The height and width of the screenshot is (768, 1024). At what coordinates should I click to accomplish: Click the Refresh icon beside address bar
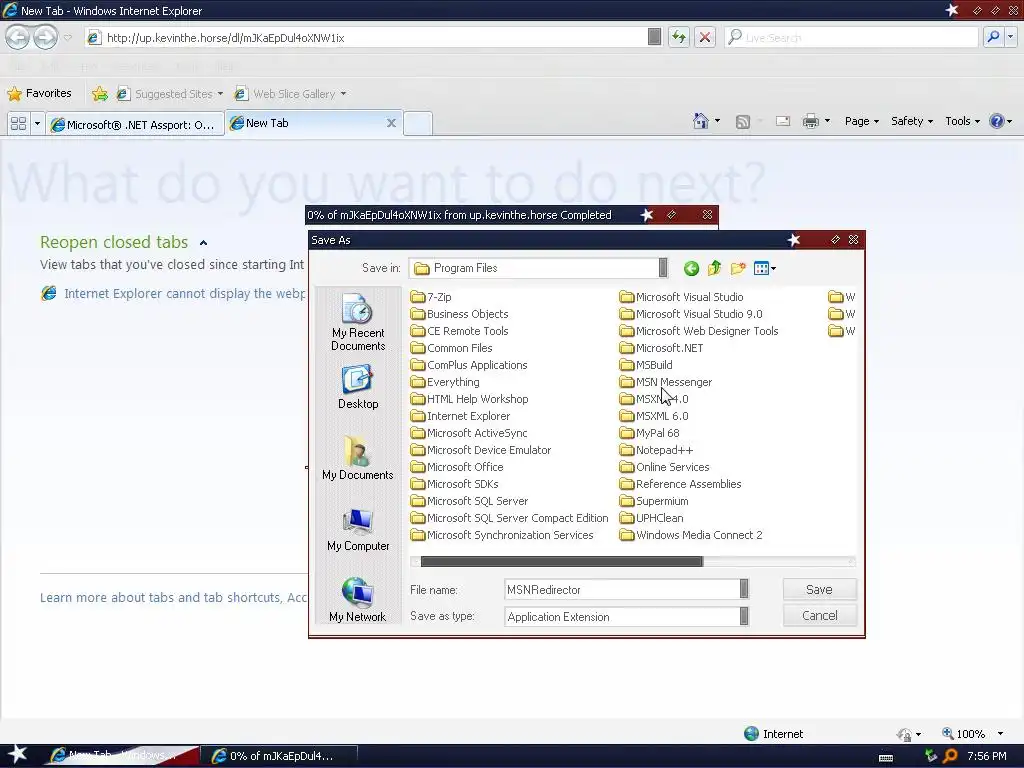point(679,37)
